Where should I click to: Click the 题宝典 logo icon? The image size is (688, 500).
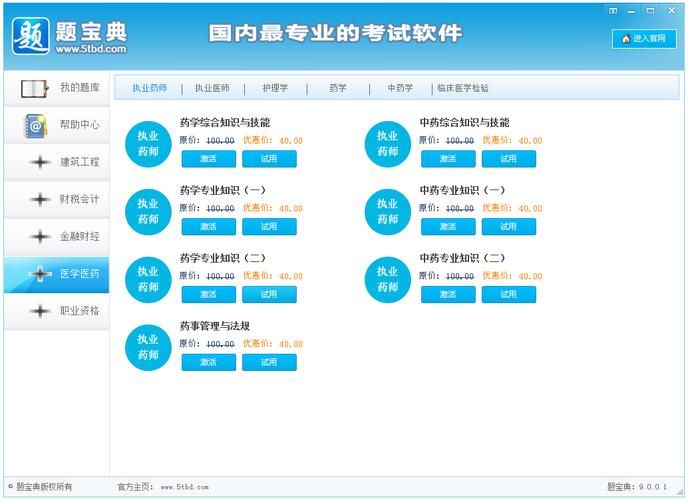30,36
